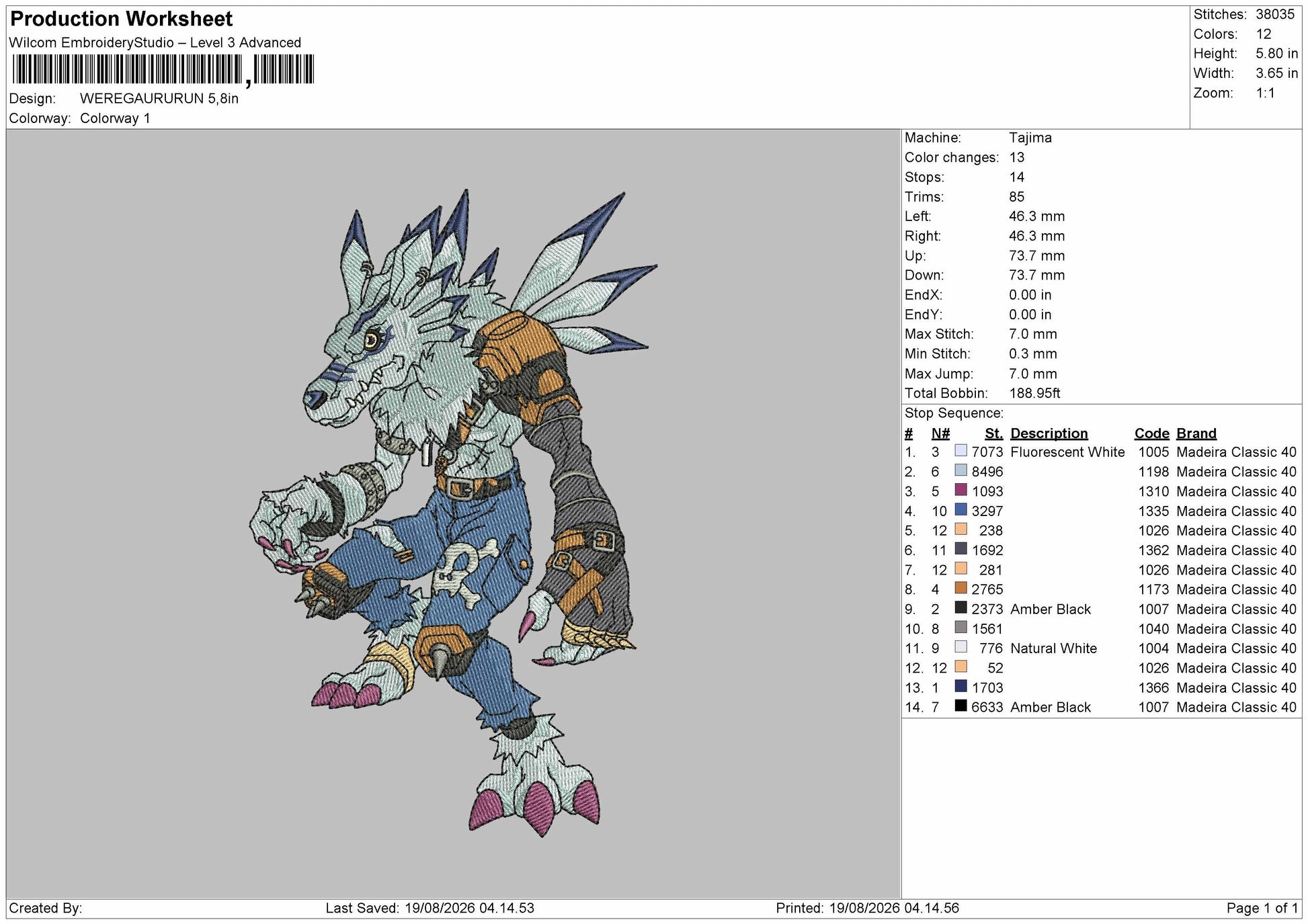Click the 'Fluorescent White' description
Image resolution: width=1308 pixels, height=924 pixels.
pyautogui.click(x=1067, y=452)
